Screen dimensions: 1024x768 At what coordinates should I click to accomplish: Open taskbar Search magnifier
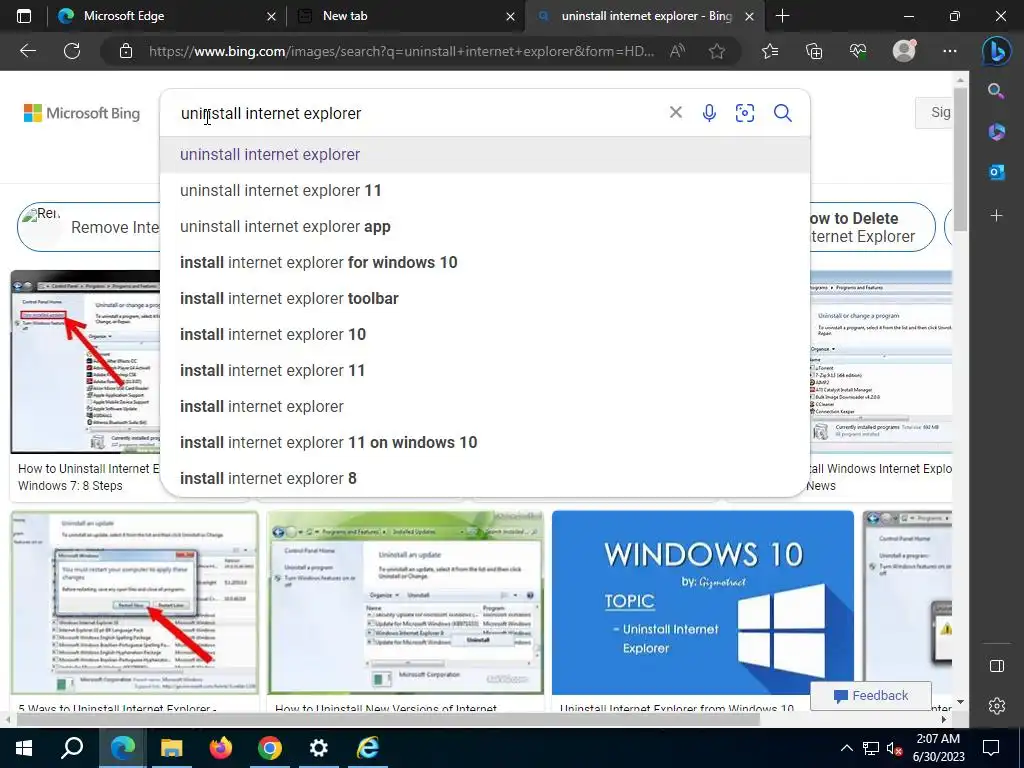point(72,748)
